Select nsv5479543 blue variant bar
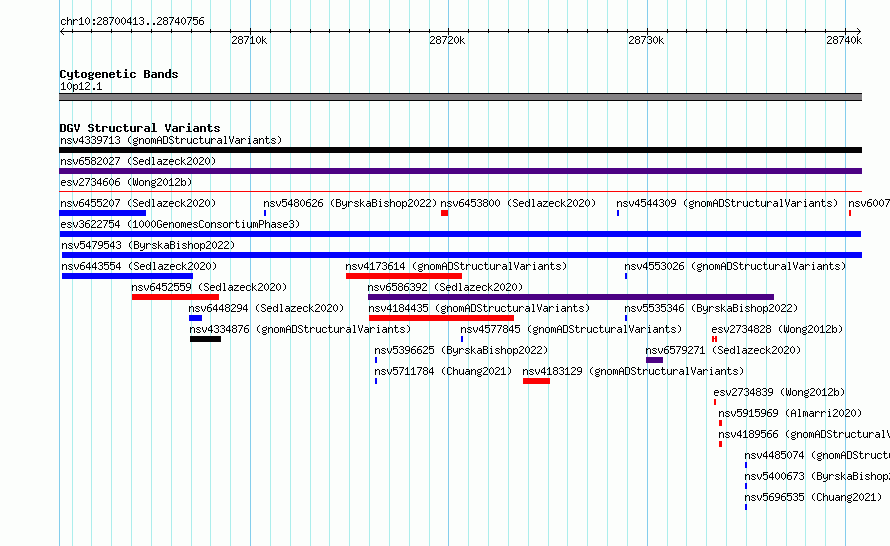This screenshot has width=890, height=546. (x=461, y=255)
